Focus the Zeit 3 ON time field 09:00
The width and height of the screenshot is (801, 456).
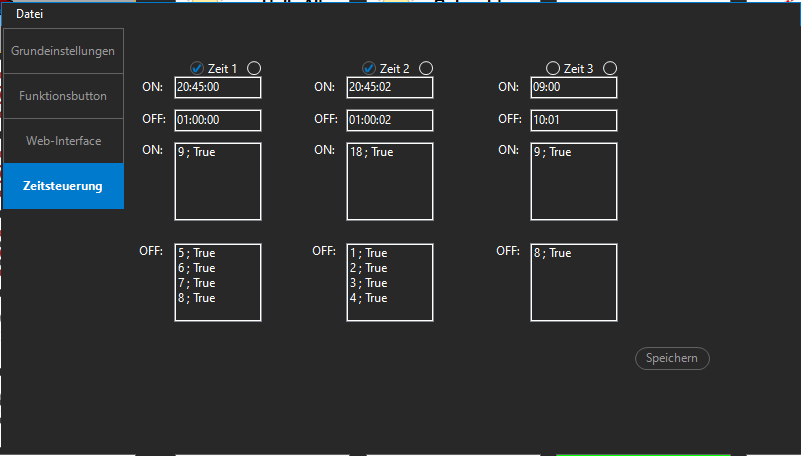pos(573,88)
